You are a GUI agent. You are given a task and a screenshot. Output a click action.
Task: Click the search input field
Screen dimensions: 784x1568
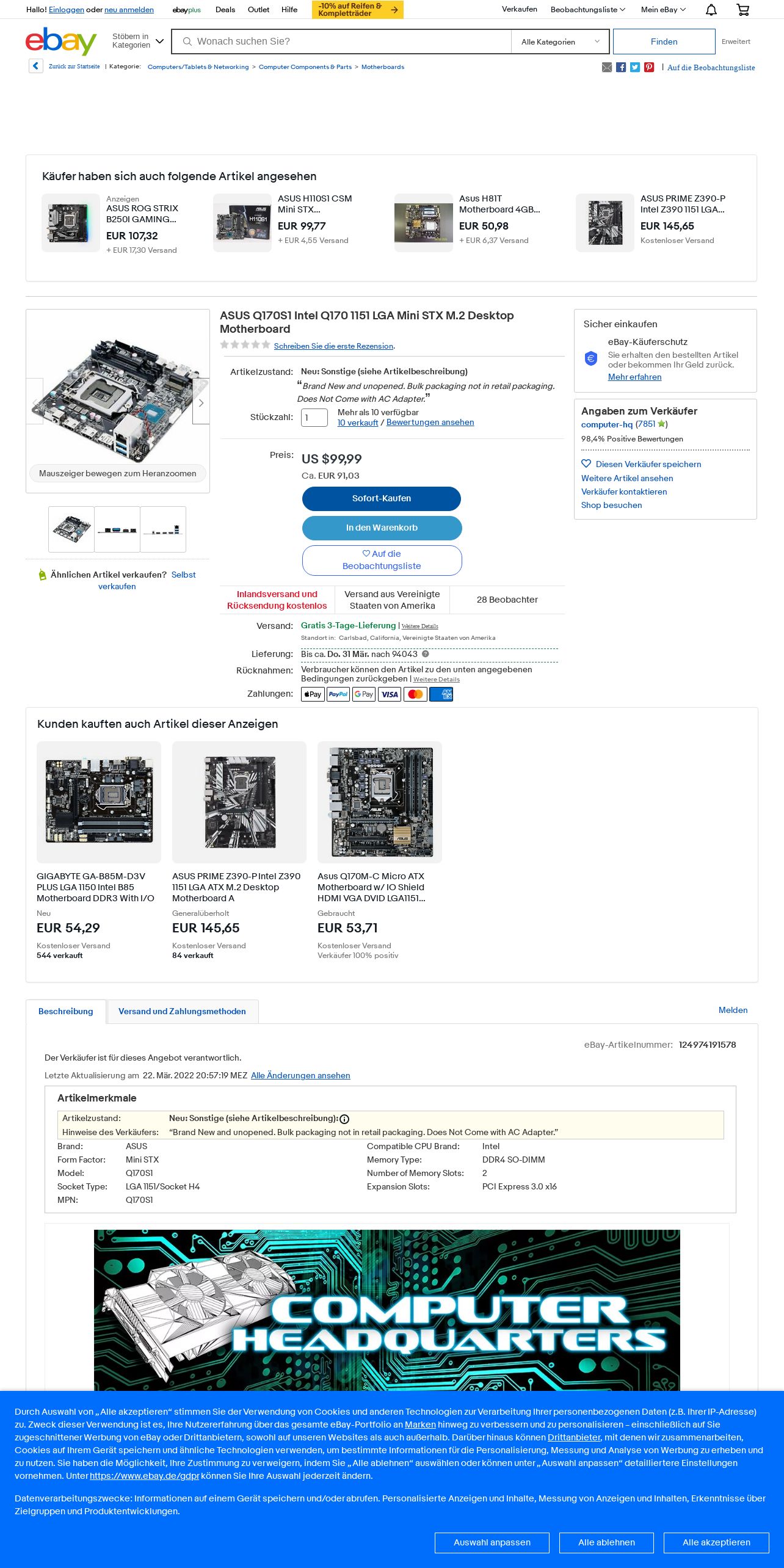(342, 42)
